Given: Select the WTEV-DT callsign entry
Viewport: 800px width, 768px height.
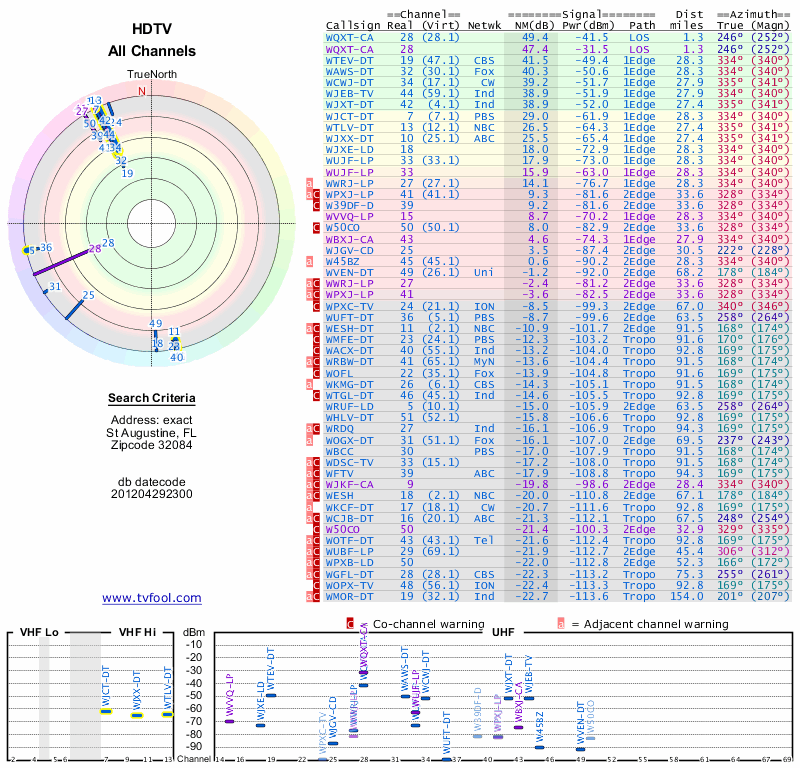Looking at the screenshot, I should click(x=349, y=60).
